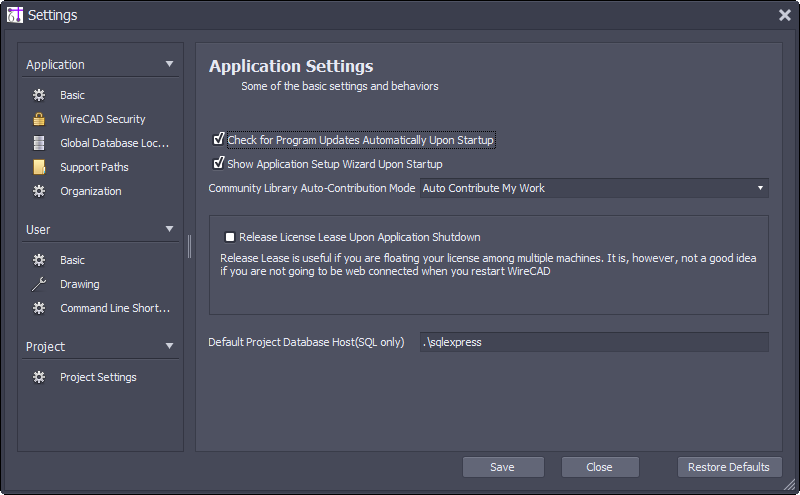The image size is (800, 495).
Task: Click the gear icon beside Organization
Action: click(x=39, y=191)
